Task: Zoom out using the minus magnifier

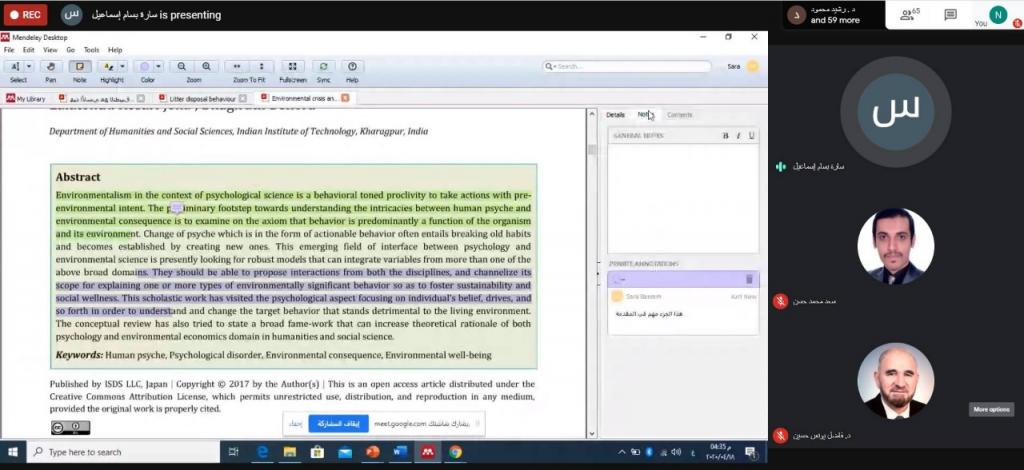Action: click(x=182, y=67)
